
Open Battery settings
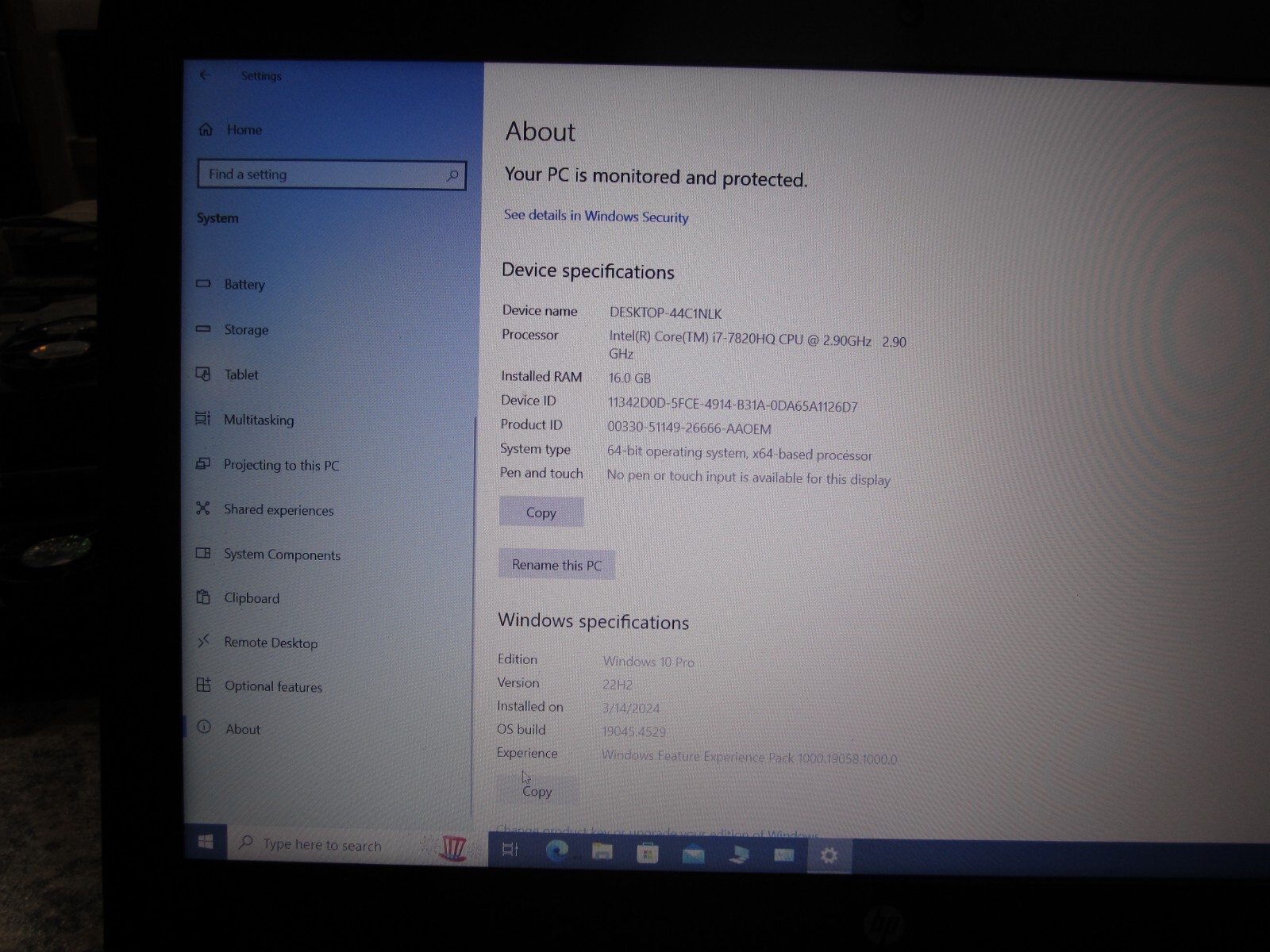(x=232, y=284)
